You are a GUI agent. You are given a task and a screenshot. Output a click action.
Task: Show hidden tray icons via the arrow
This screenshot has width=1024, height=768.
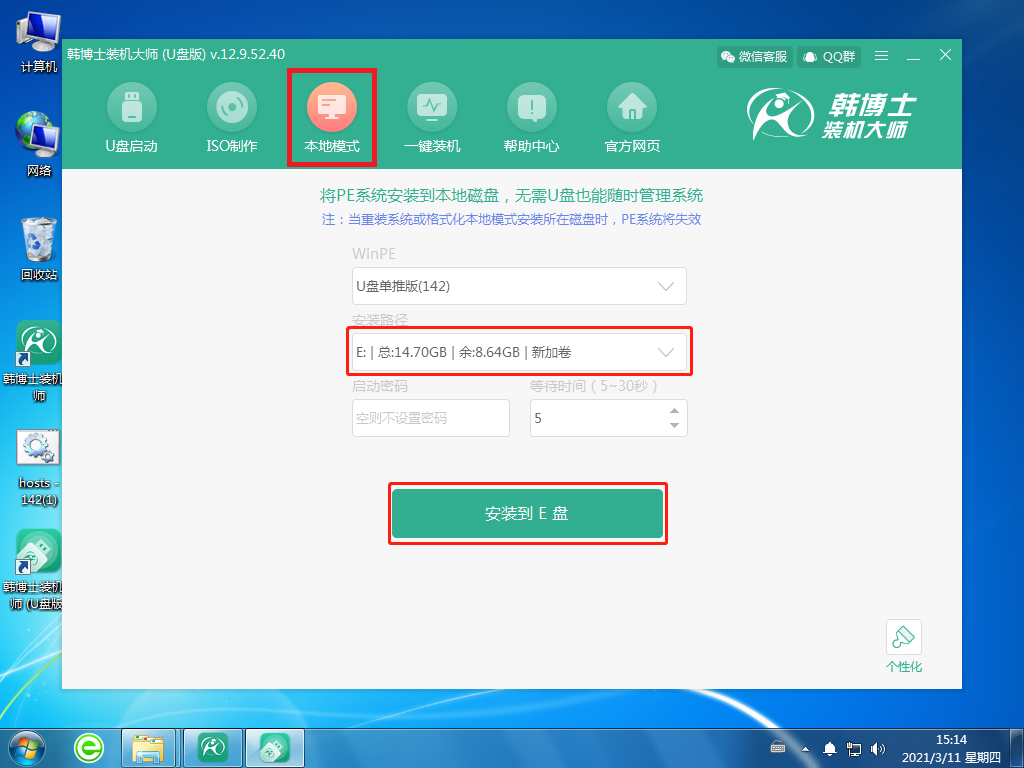coord(806,747)
